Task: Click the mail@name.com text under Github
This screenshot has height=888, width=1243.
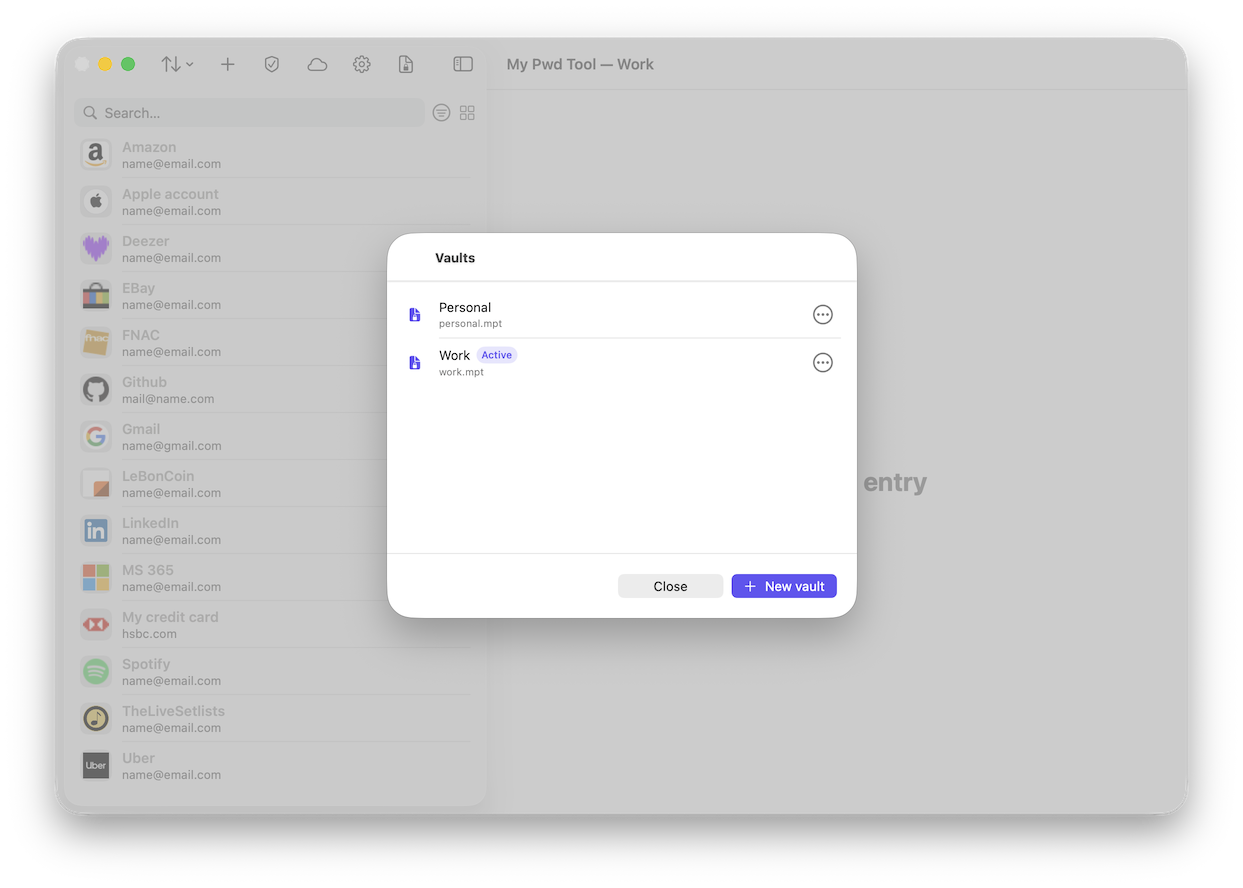Action: [x=168, y=399]
